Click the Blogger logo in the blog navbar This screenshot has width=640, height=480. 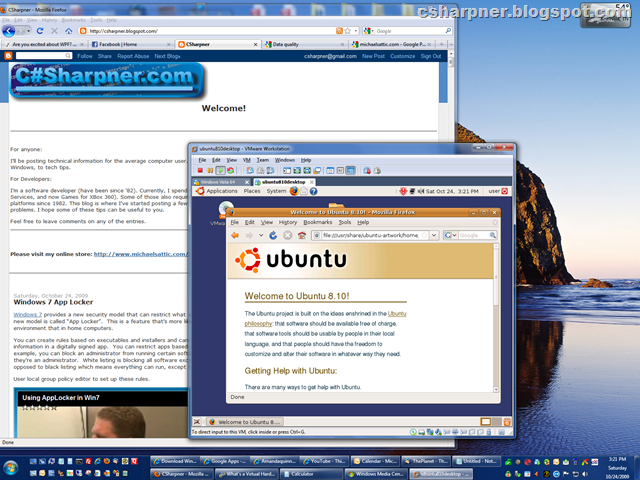(x=8, y=56)
